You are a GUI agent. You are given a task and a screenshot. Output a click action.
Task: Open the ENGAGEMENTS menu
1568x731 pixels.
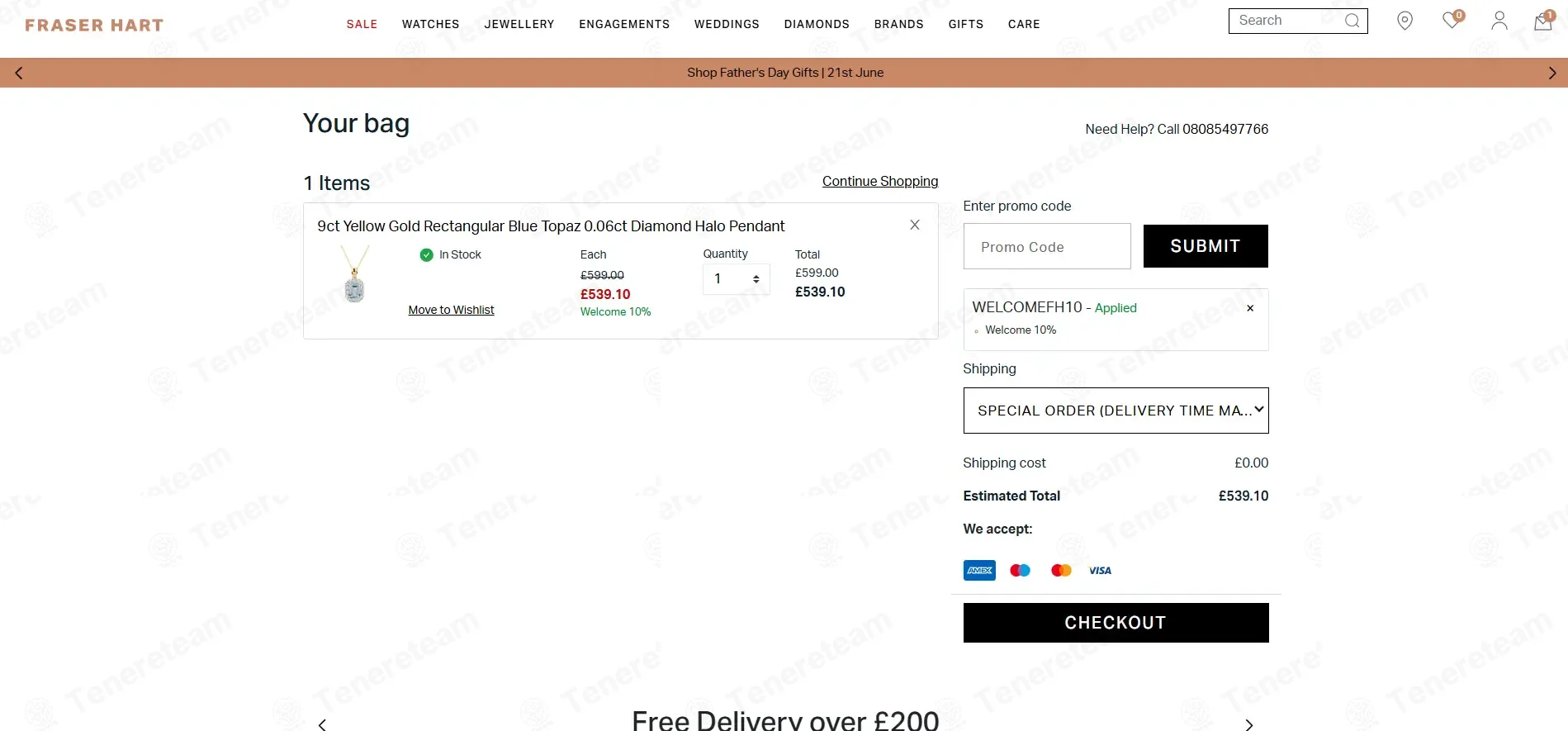624,24
